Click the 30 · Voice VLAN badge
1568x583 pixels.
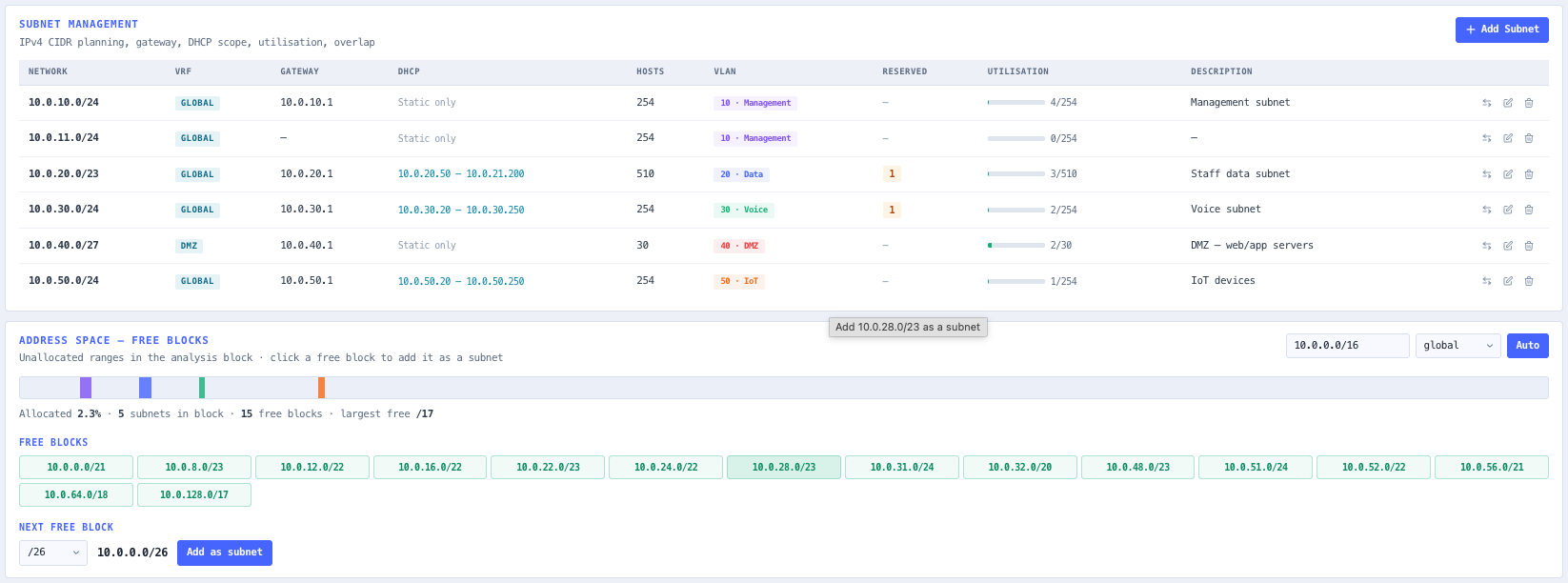click(744, 210)
